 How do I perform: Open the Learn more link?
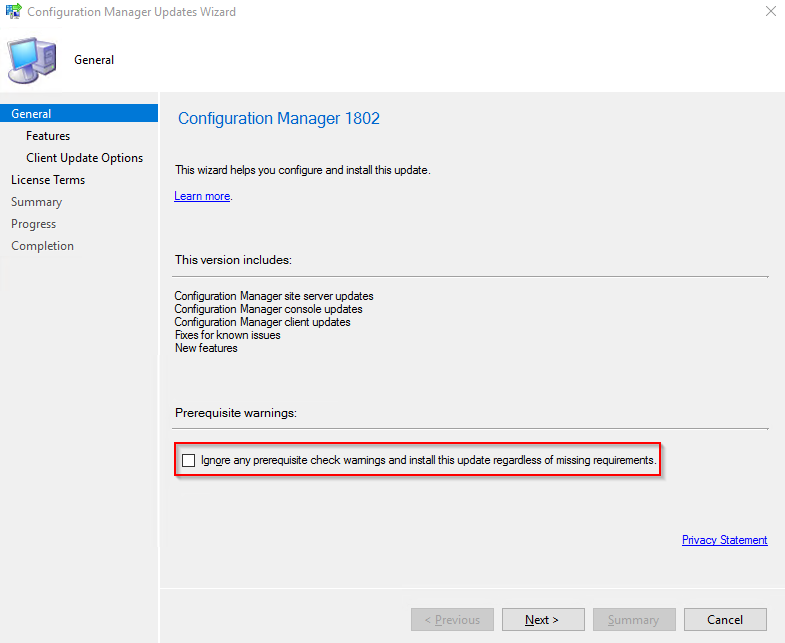pyautogui.click(x=202, y=196)
